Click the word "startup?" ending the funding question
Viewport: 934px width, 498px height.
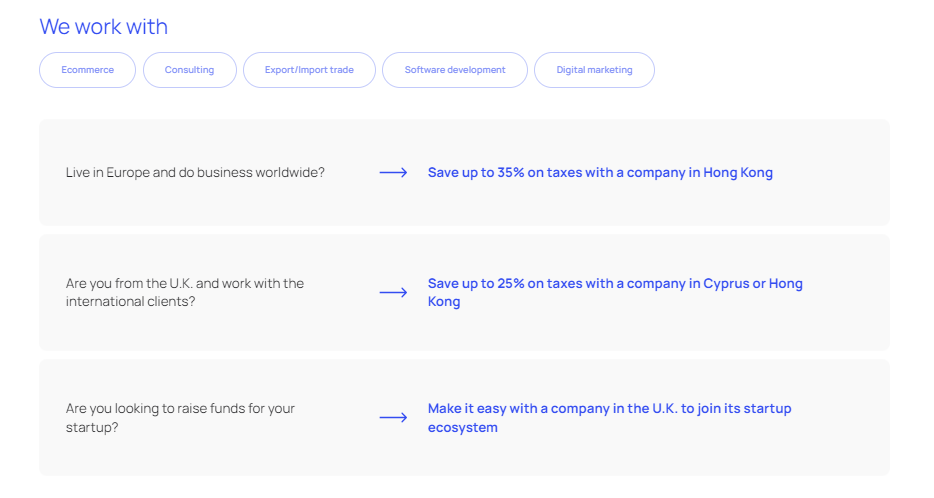(x=91, y=427)
